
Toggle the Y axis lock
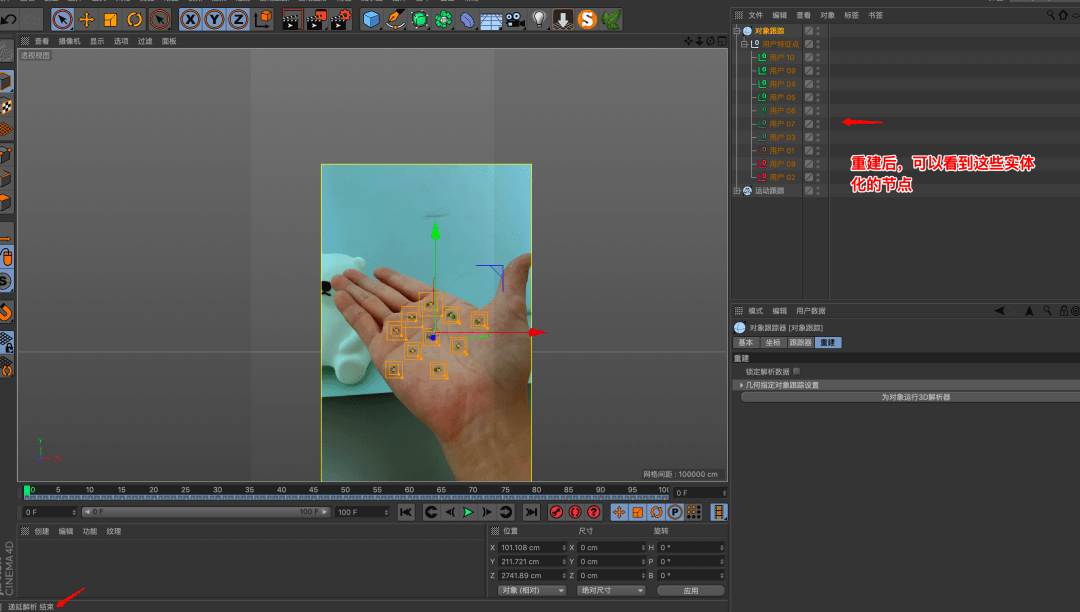[x=214, y=19]
